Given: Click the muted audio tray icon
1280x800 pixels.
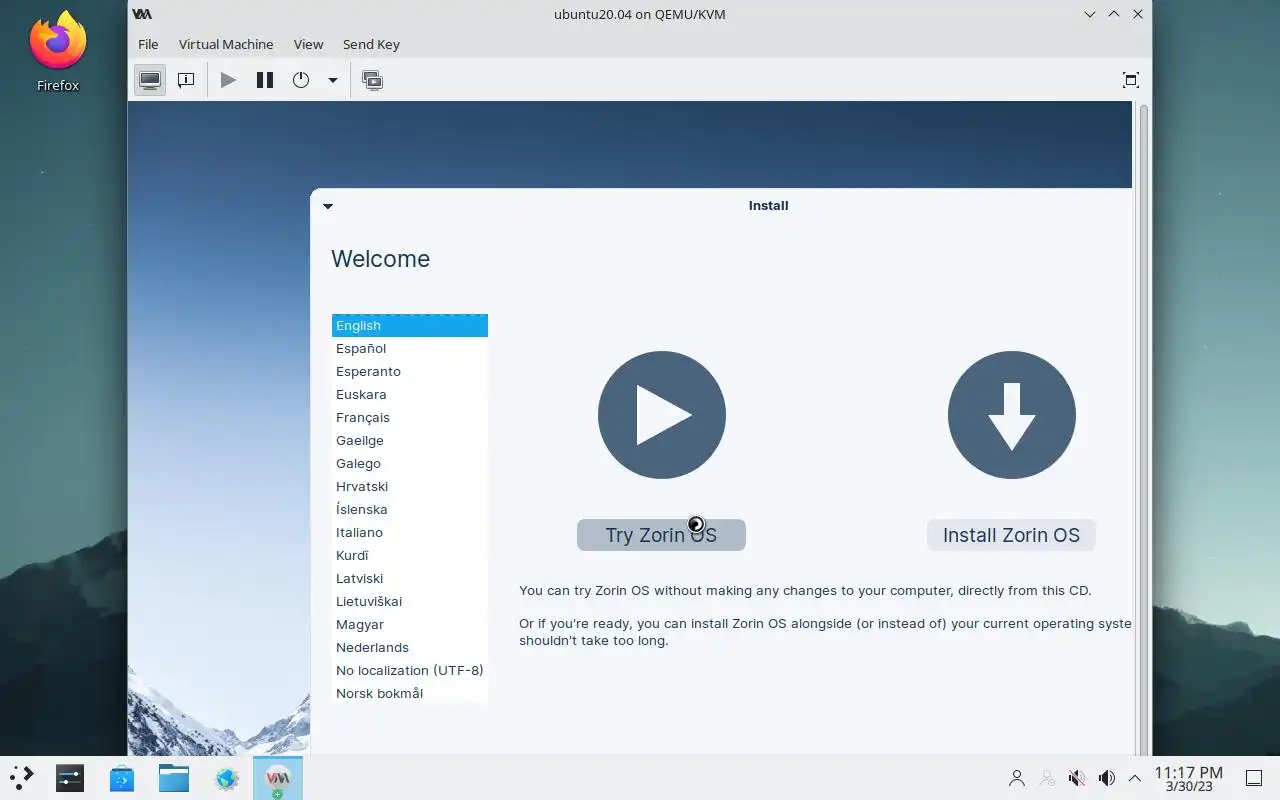Looking at the screenshot, I should click(x=1076, y=778).
